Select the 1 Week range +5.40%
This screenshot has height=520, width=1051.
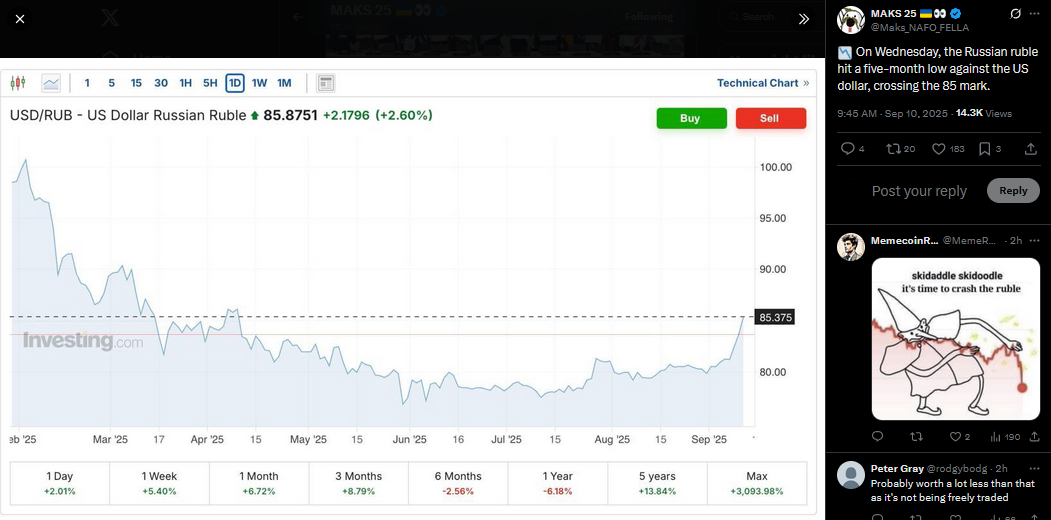(x=159, y=483)
